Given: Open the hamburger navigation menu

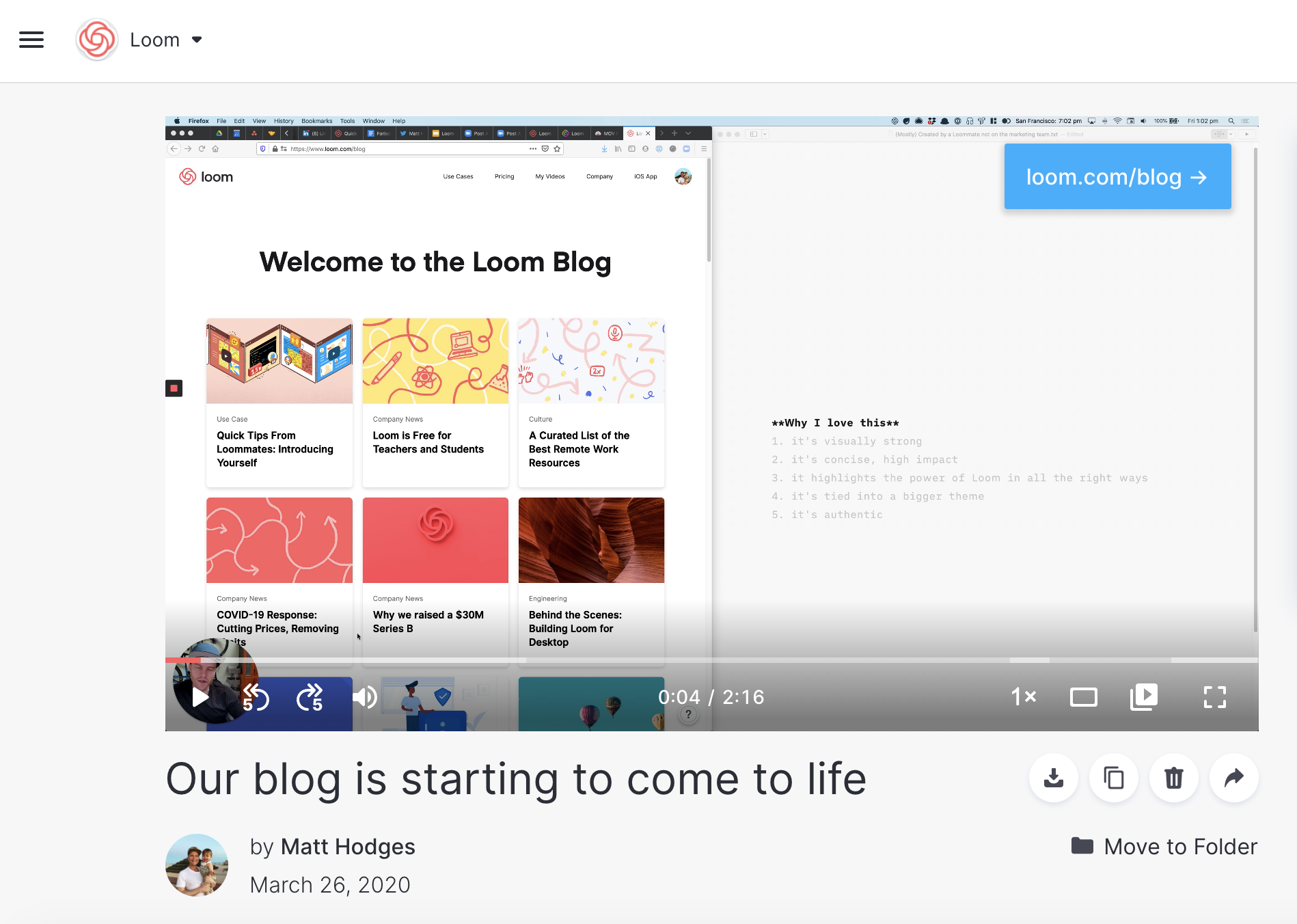Looking at the screenshot, I should (x=31, y=40).
